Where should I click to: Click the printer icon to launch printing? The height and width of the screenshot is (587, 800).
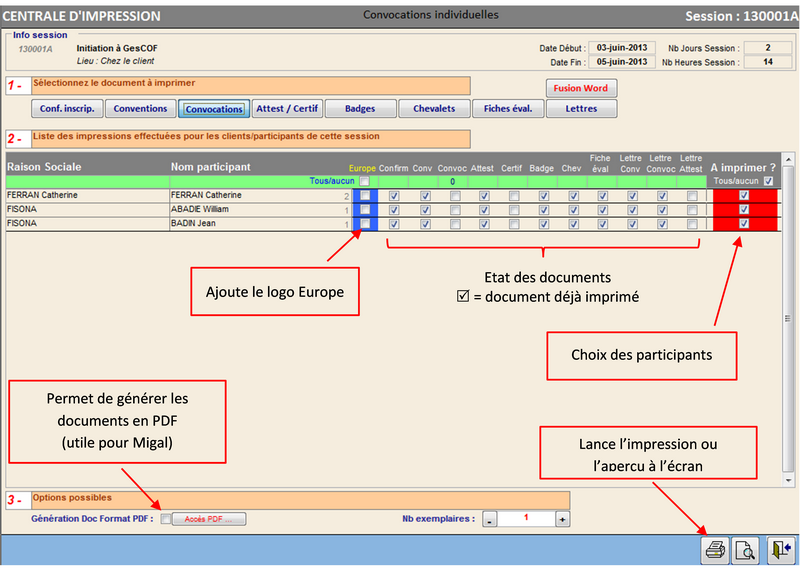[x=716, y=548]
